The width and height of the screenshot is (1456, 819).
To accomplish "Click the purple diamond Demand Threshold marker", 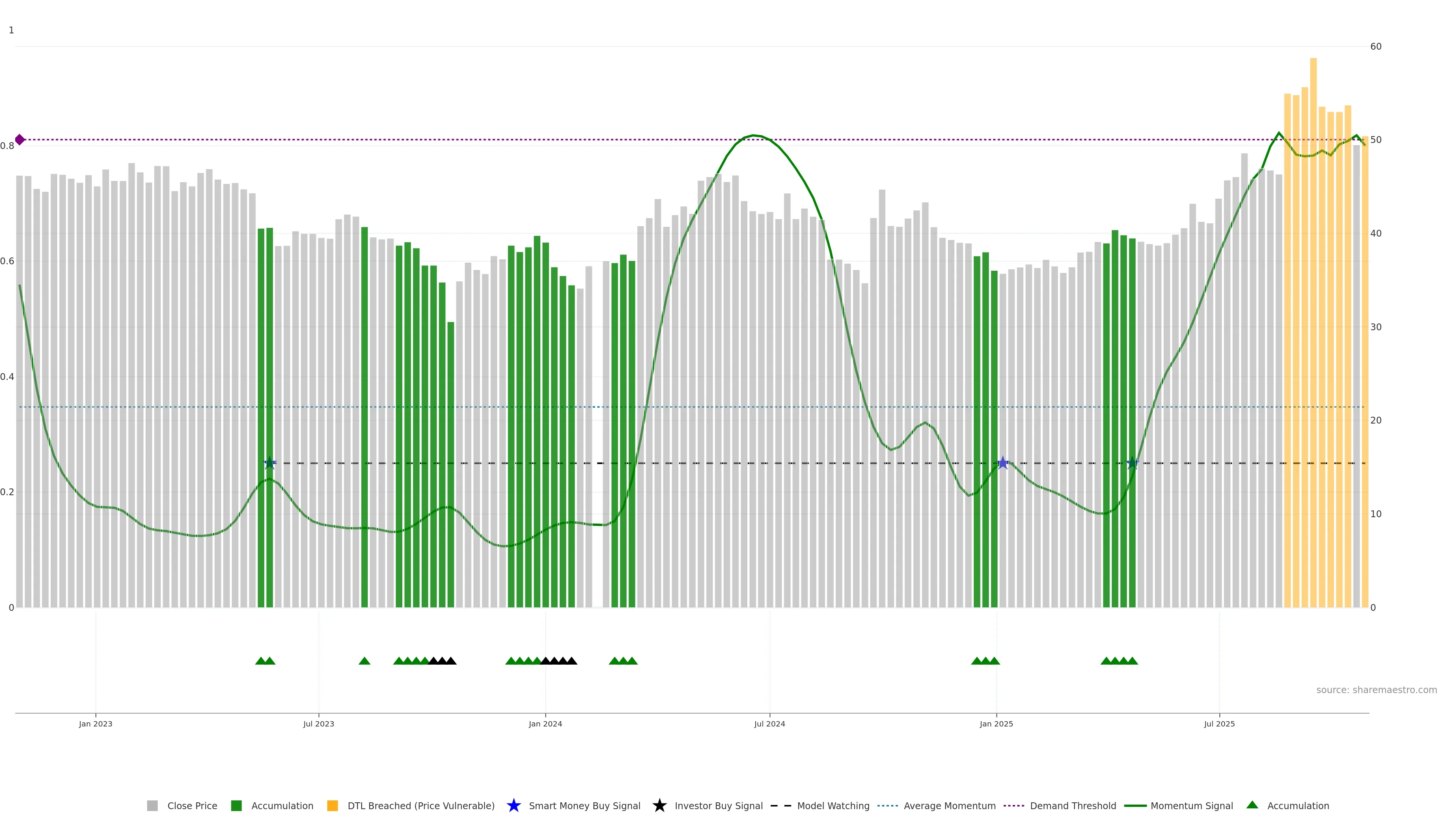I will tap(20, 140).
